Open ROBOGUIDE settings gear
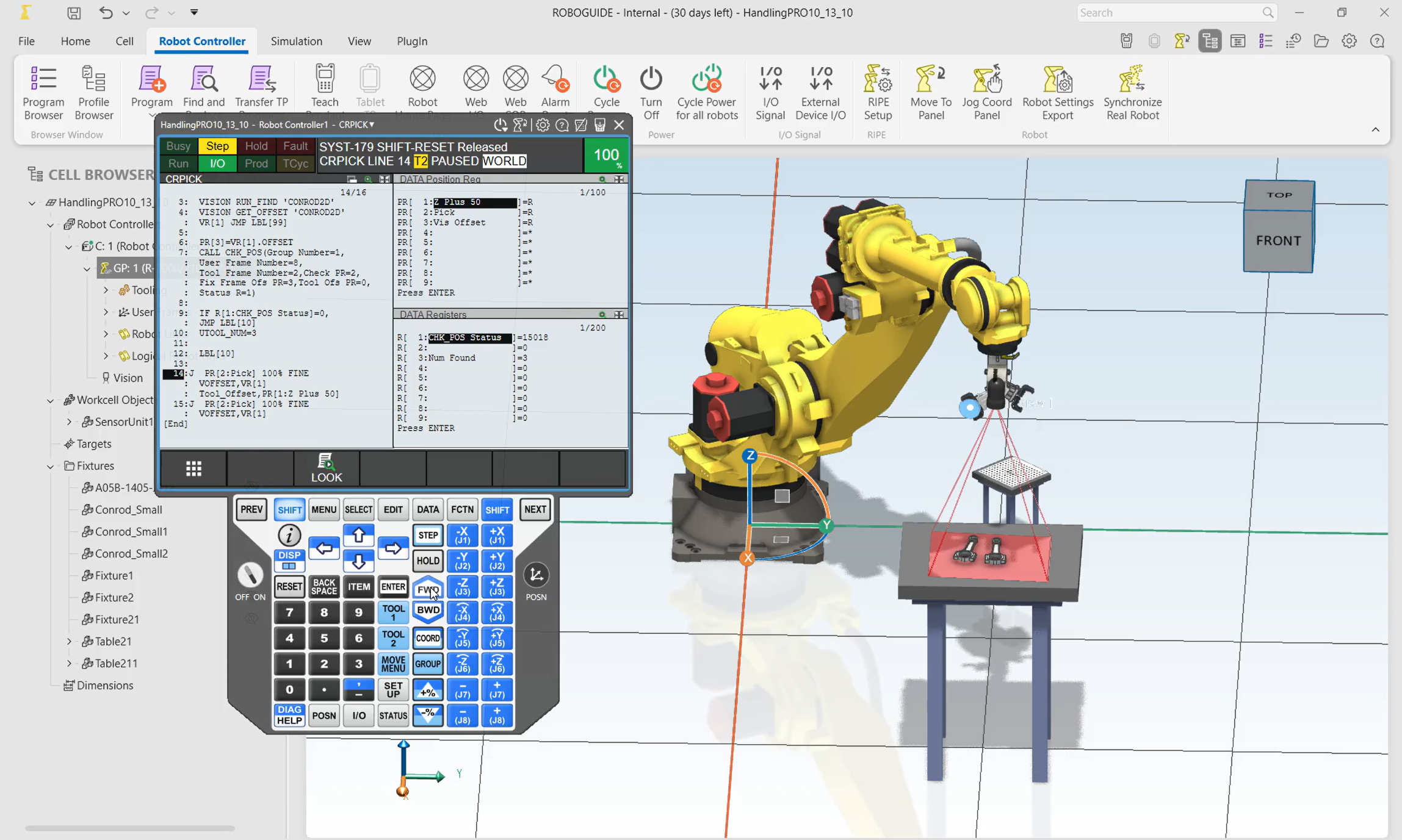Viewport: 1402px width, 840px height. tap(1349, 41)
